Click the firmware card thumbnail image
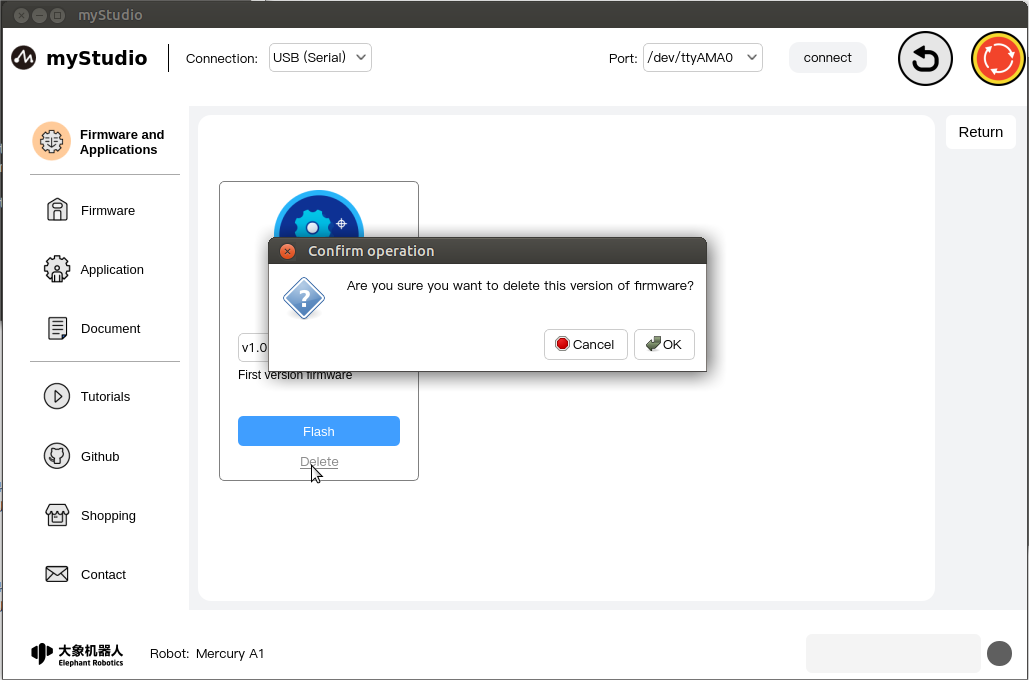1029x680 pixels. pyautogui.click(x=319, y=215)
